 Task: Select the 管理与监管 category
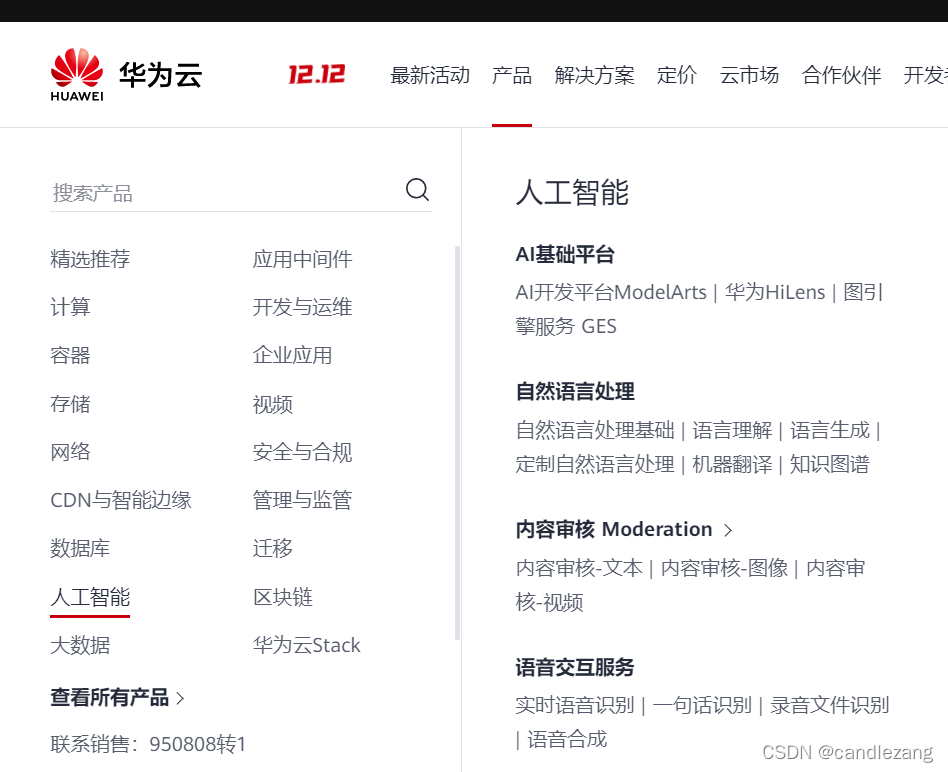tap(302, 500)
